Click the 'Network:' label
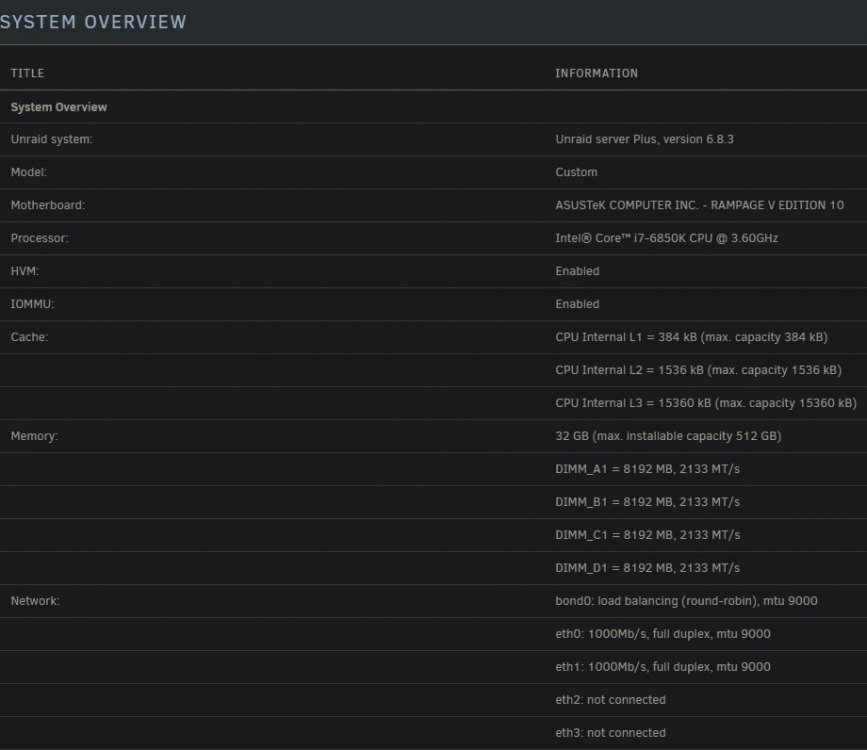 [x=35, y=601]
